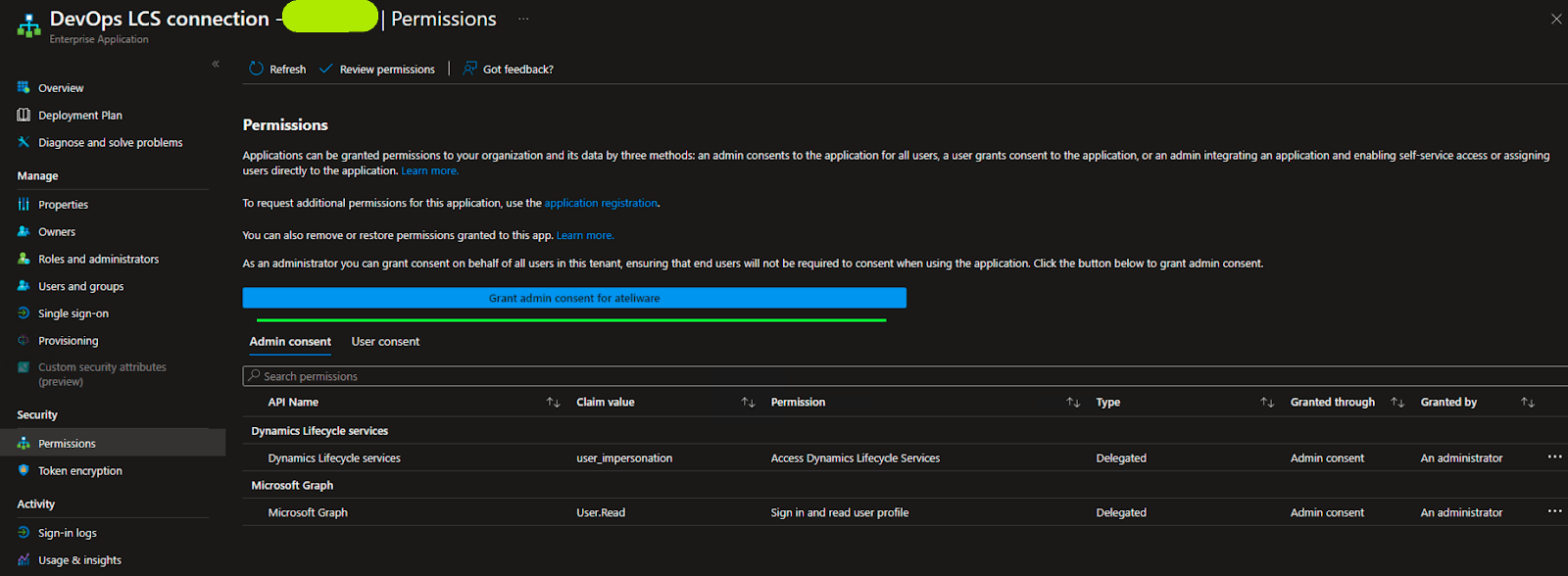Open more options ellipsis beside Permissions title
Viewport: 1568px width, 576px height.
523,19
